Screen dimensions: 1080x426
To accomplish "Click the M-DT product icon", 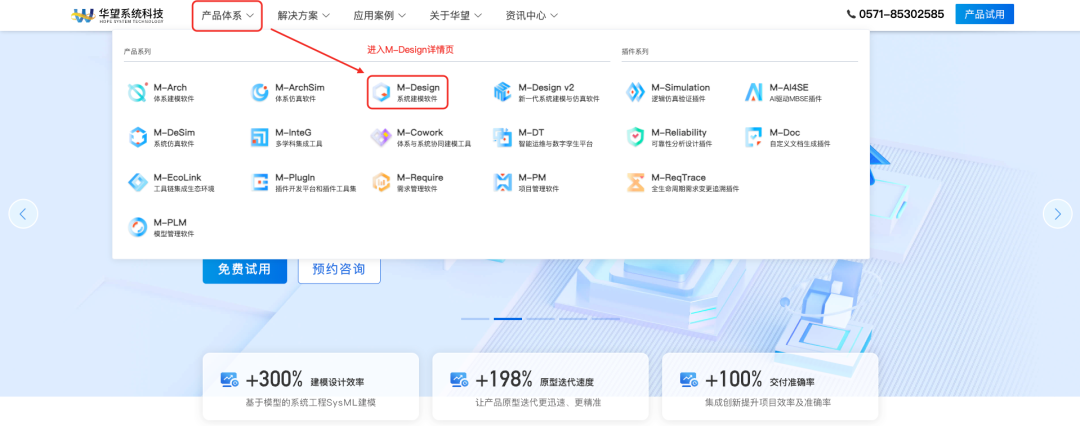I will tap(503, 137).
